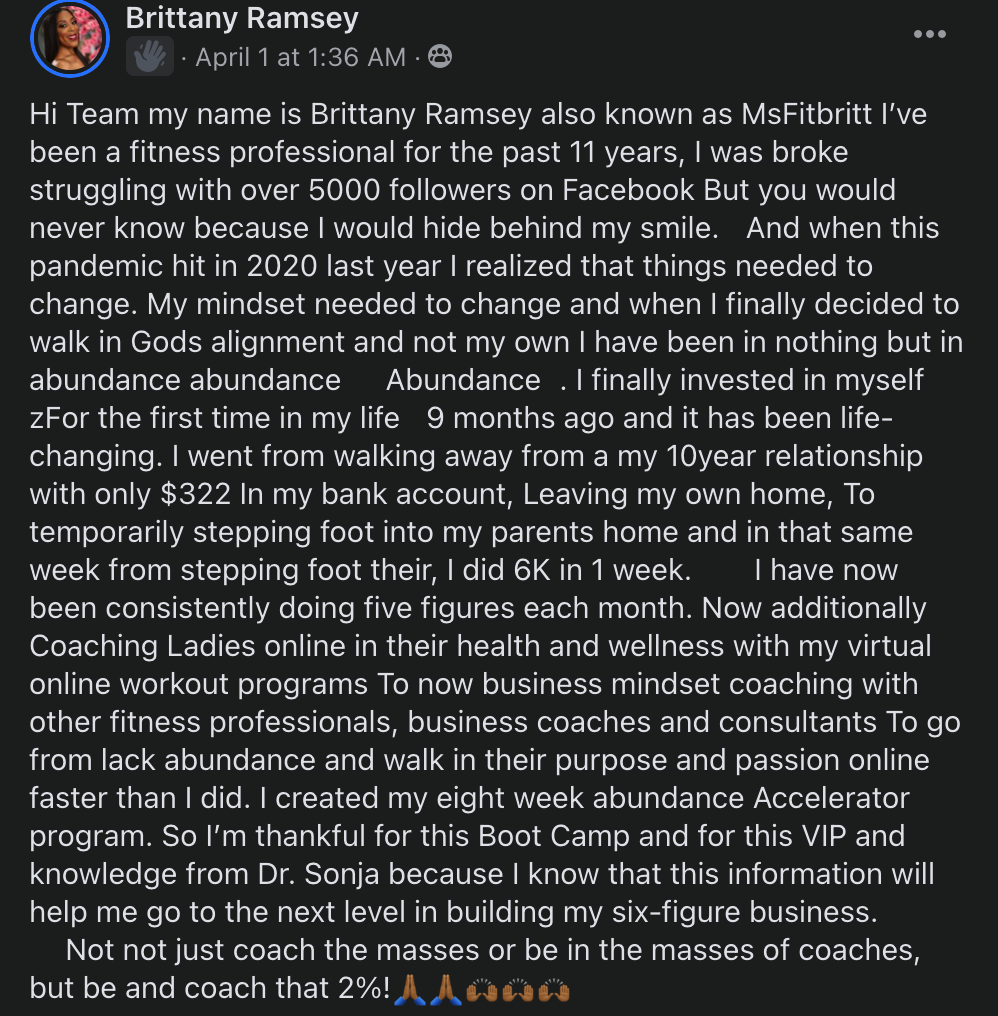998x1016 pixels.
Task: Click the waving hand new member badge
Action: pos(150,57)
